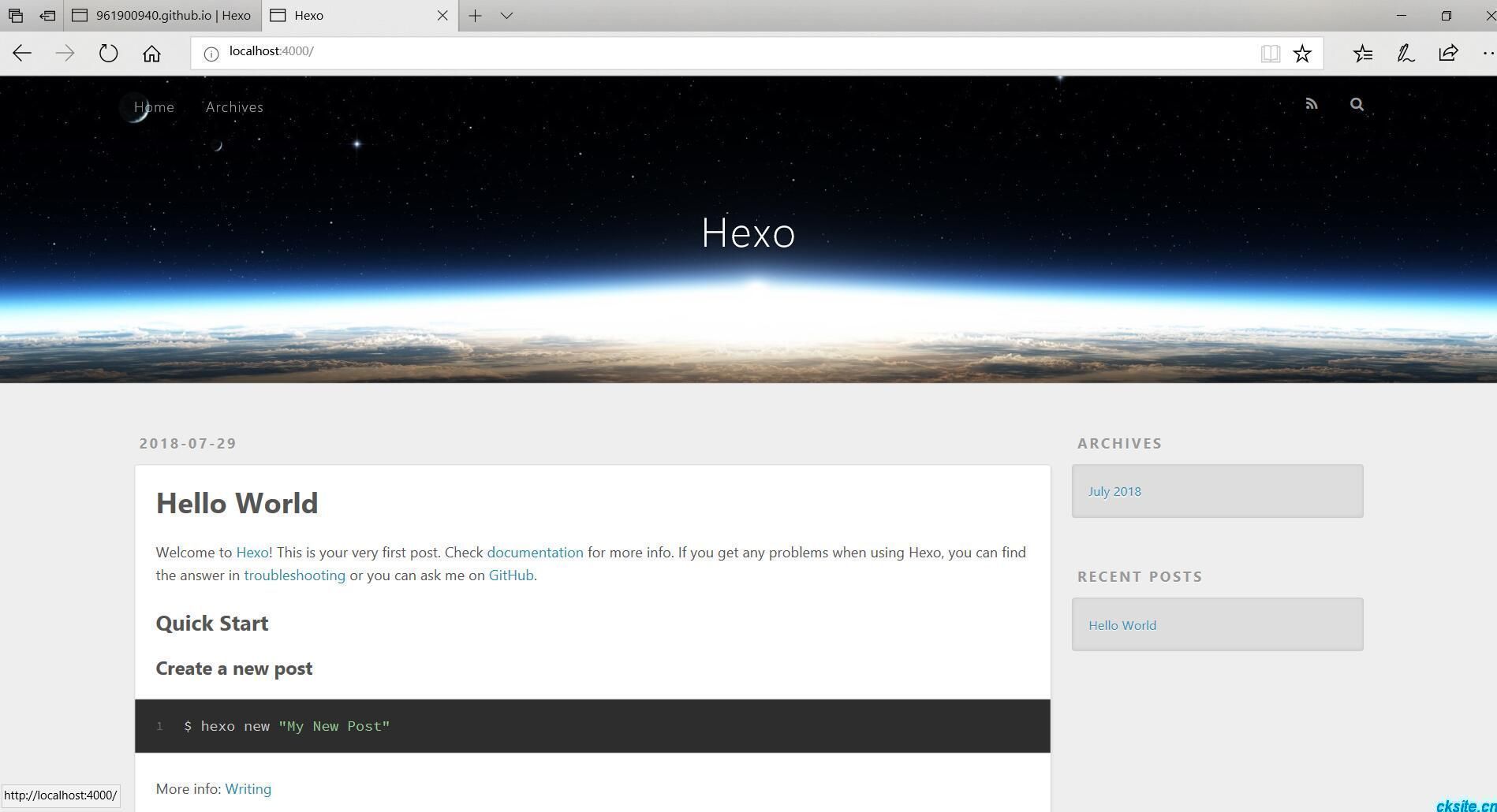
Task: Go to browser Home icon
Action: (x=151, y=53)
